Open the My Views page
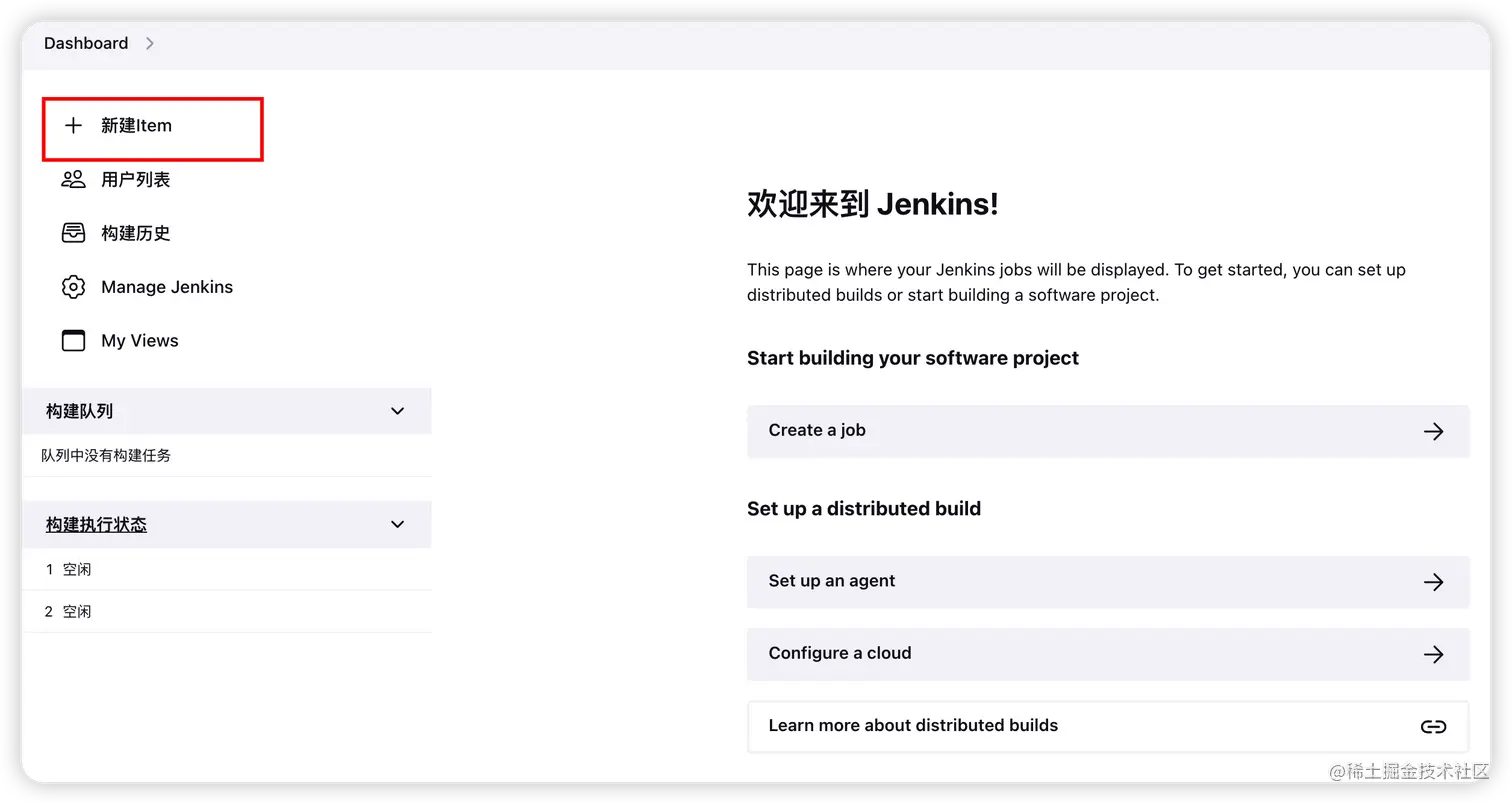This screenshot has height=804, width=1512. click(x=140, y=341)
